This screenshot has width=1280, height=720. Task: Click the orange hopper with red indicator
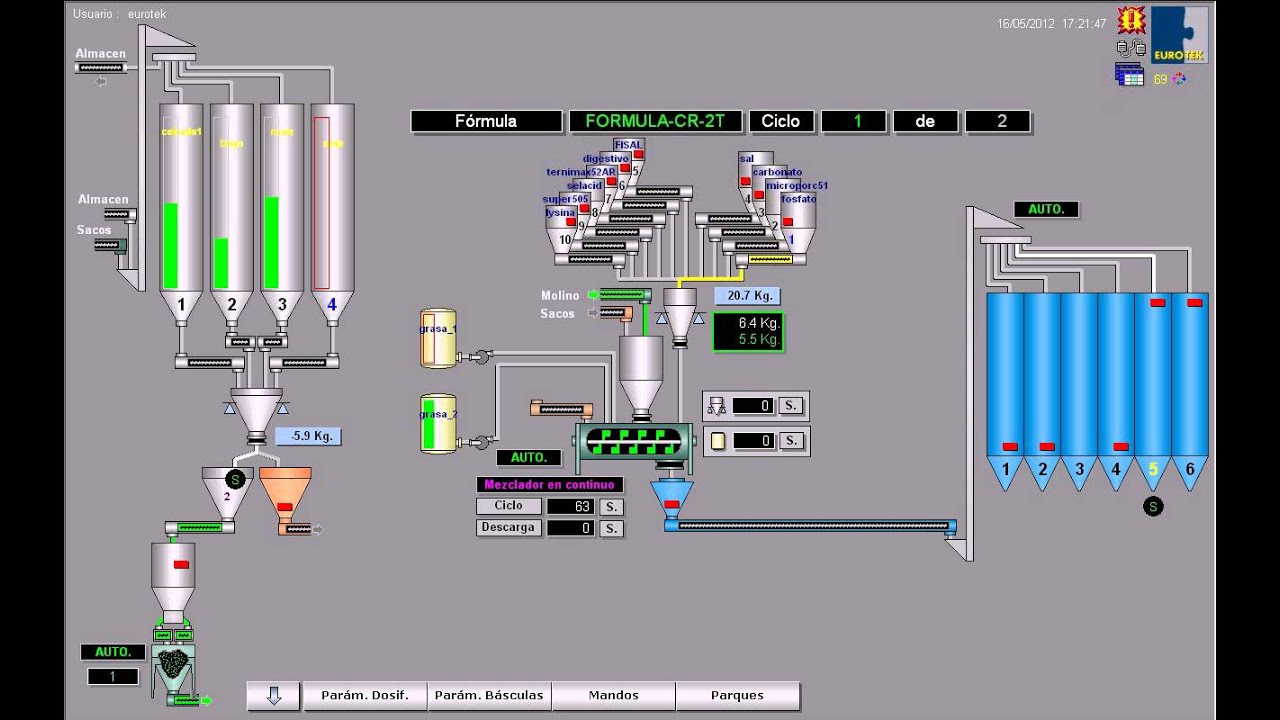click(285, 493)
